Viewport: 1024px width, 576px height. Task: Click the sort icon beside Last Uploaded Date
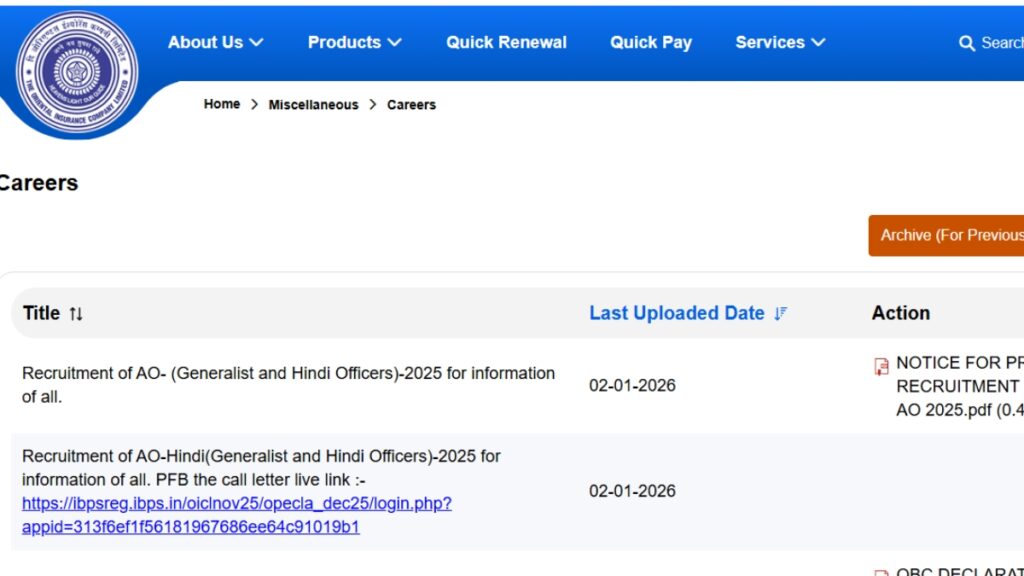click(x=781, y=314)
